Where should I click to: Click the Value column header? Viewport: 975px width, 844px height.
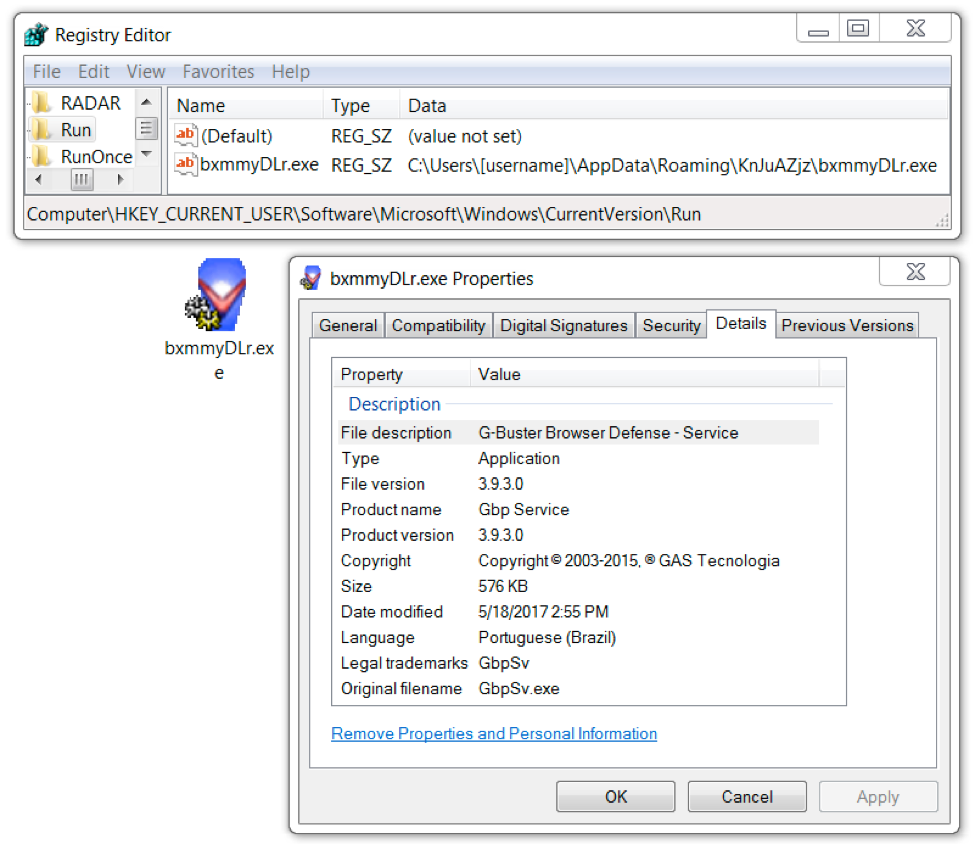point(645,374)
